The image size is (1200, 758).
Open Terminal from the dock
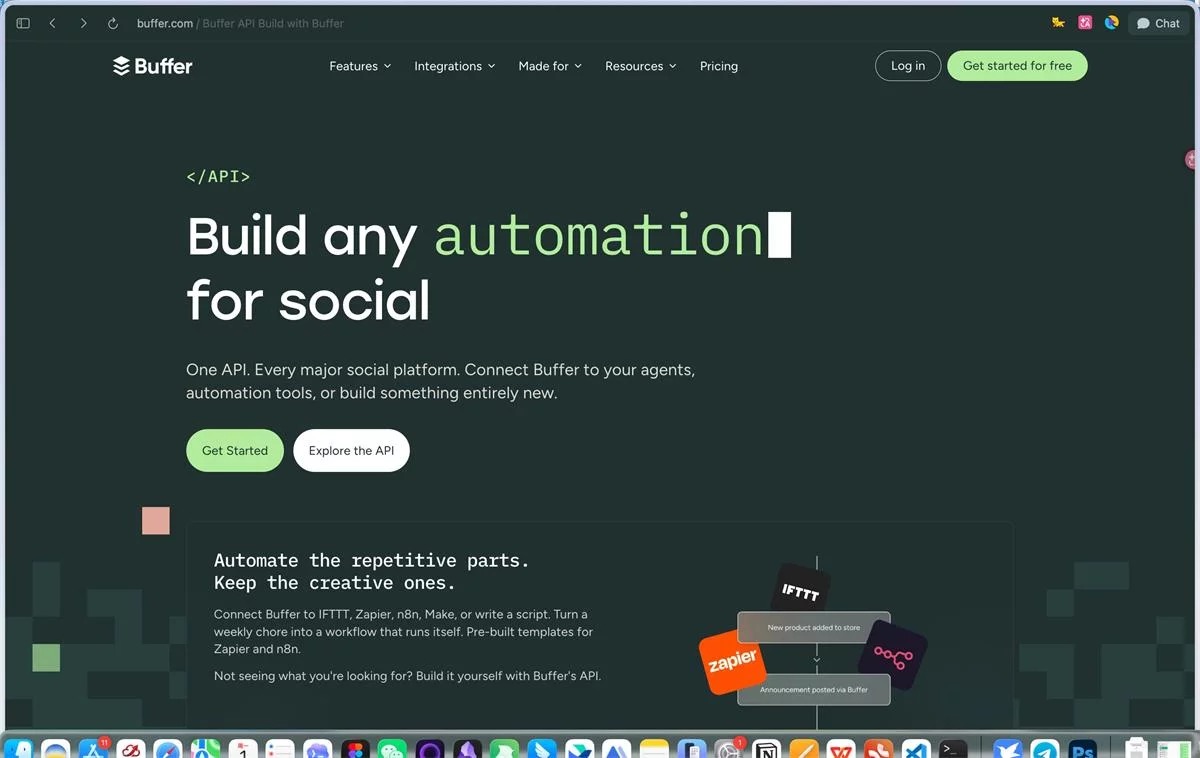coord(953,749)
